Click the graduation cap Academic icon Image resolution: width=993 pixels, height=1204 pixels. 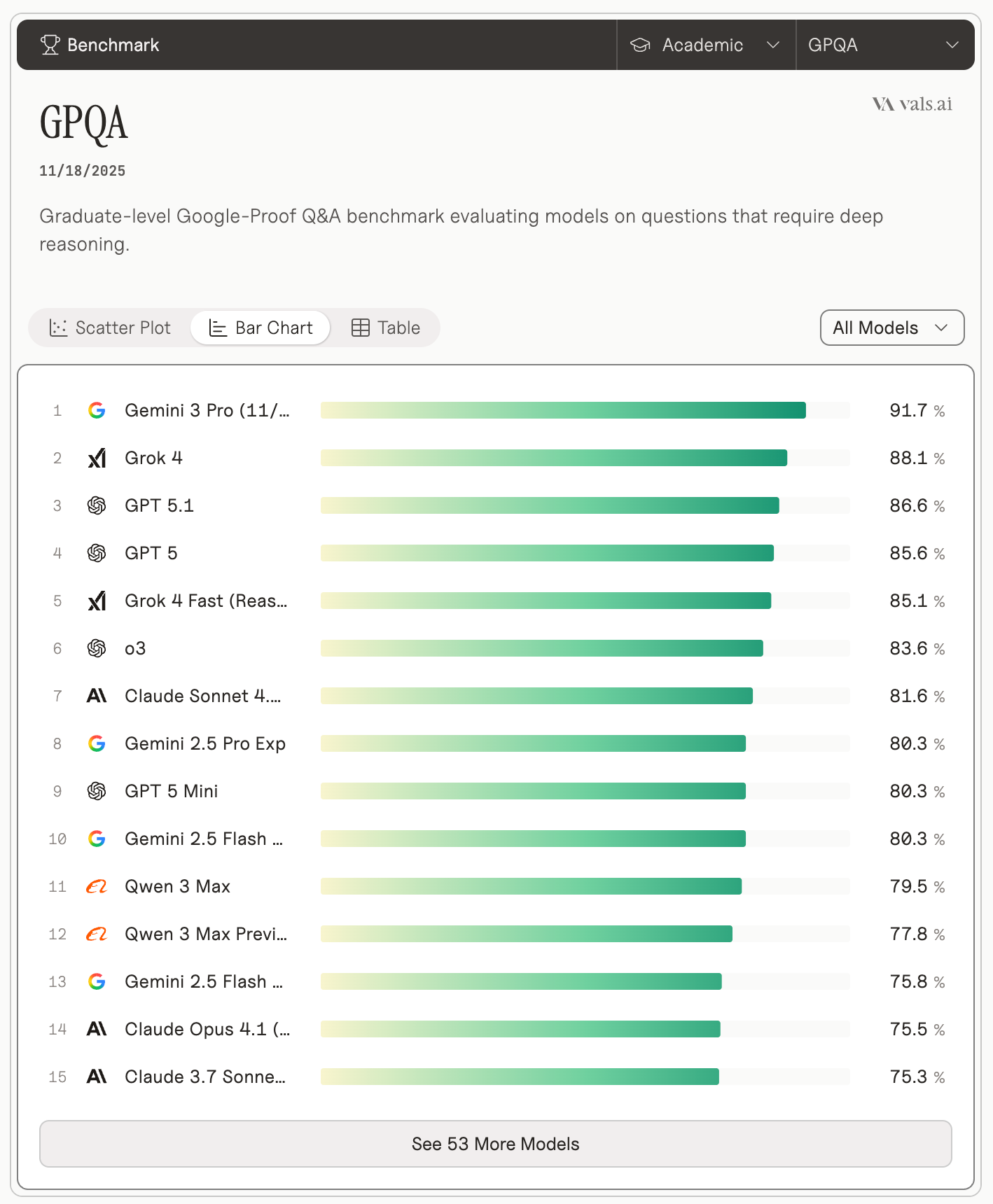tap(639, 44)
